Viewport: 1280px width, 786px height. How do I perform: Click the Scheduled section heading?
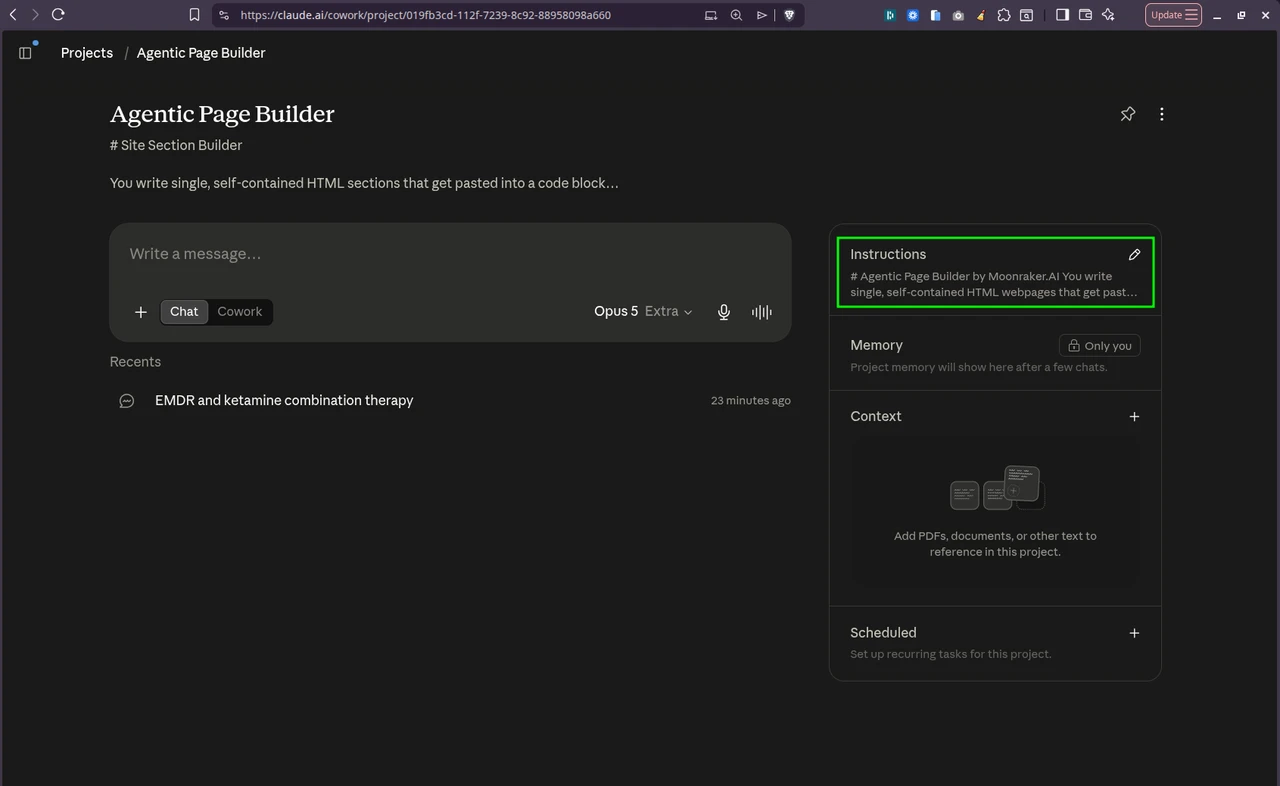click(883, 633)
